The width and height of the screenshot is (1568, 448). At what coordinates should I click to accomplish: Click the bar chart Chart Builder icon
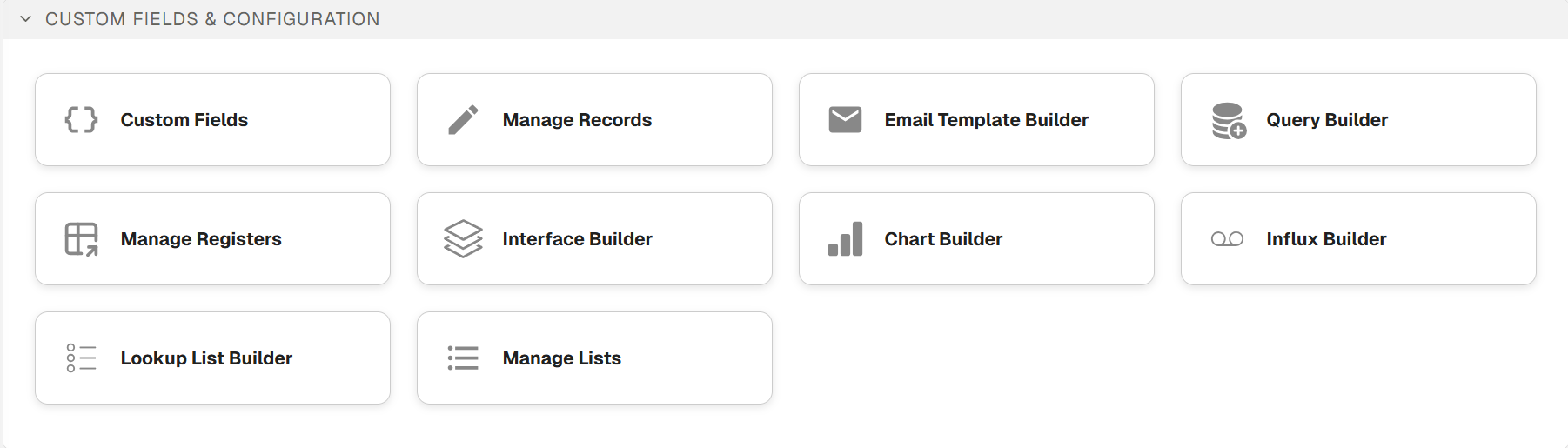845,239
